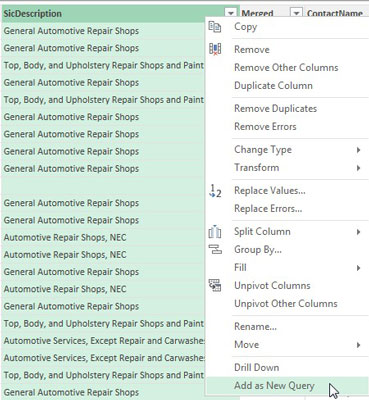Click first Automotive Services, Except Repair cell
The height and width of the screenshot is (400, 369).
[103, 341]
